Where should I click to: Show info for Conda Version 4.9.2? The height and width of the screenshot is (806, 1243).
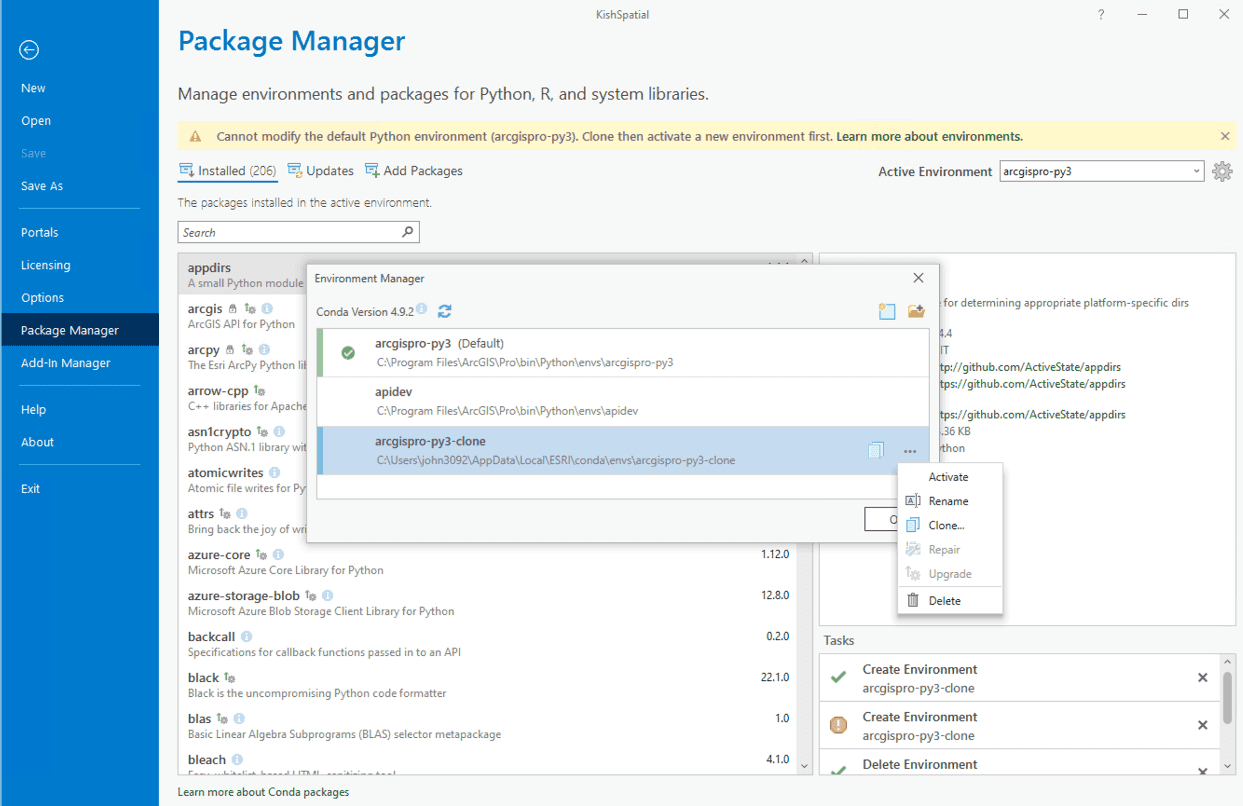pyautogui.click(x=419, y=310)
